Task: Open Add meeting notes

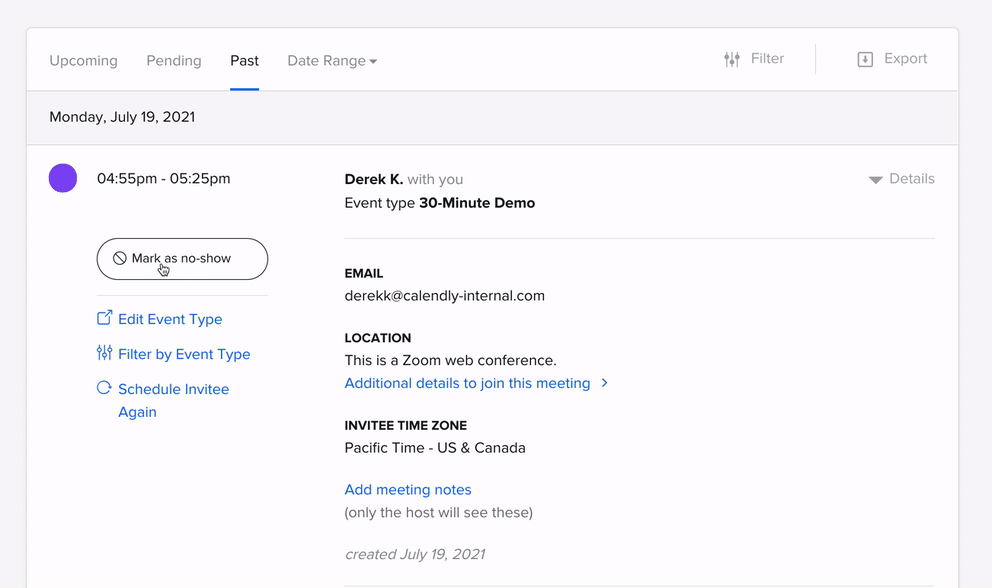Action: [407, 489]
